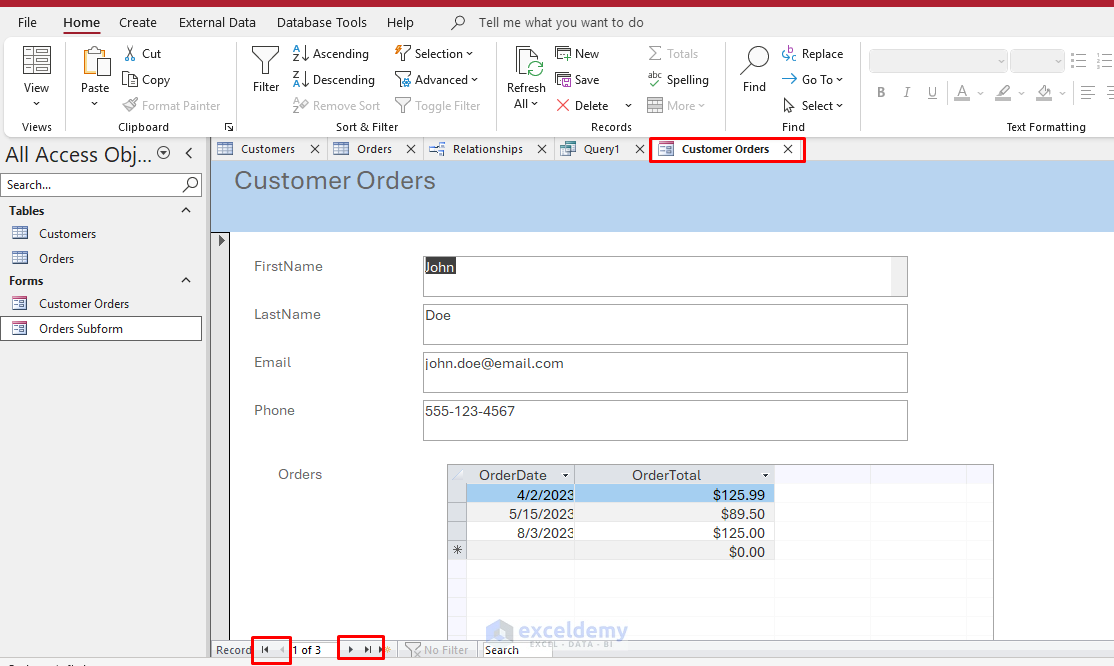Align text left in Text Formatting
1114x666 pixels.
1087,92
